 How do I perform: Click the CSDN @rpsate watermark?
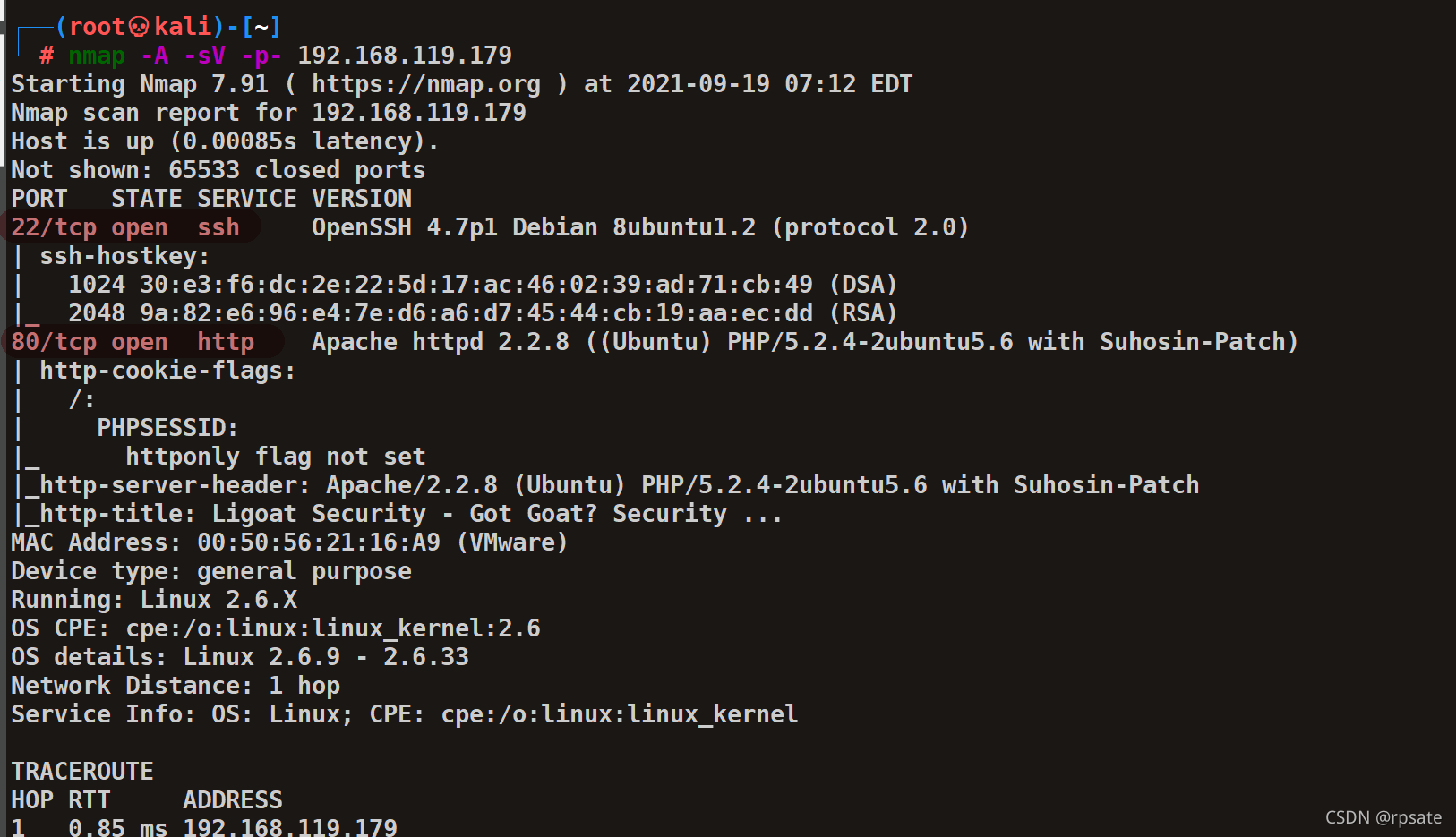pos(1383,817)
